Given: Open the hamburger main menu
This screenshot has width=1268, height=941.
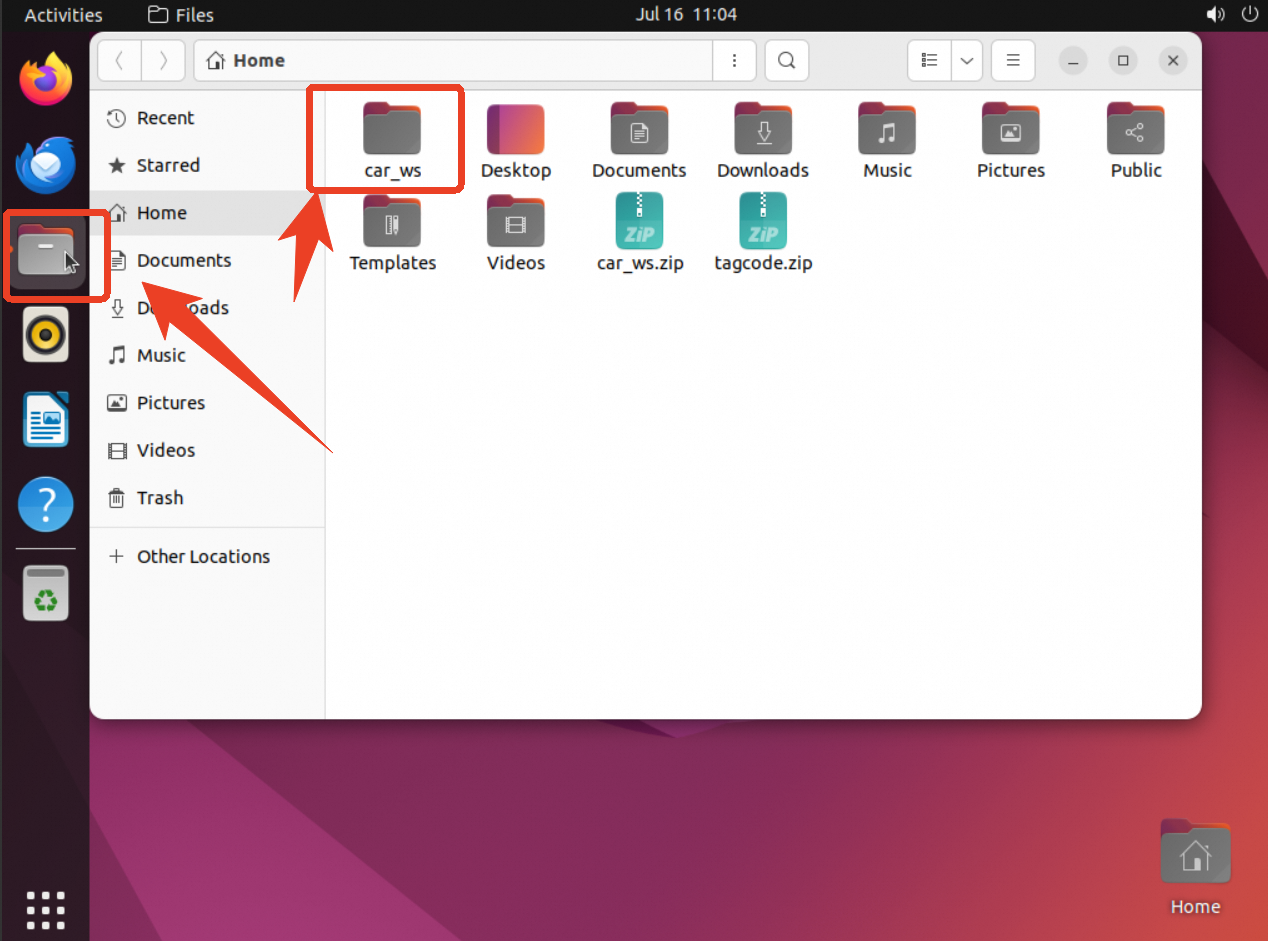Looking at the screenshot, I should pyautogui.click(x=1013, y=61).
